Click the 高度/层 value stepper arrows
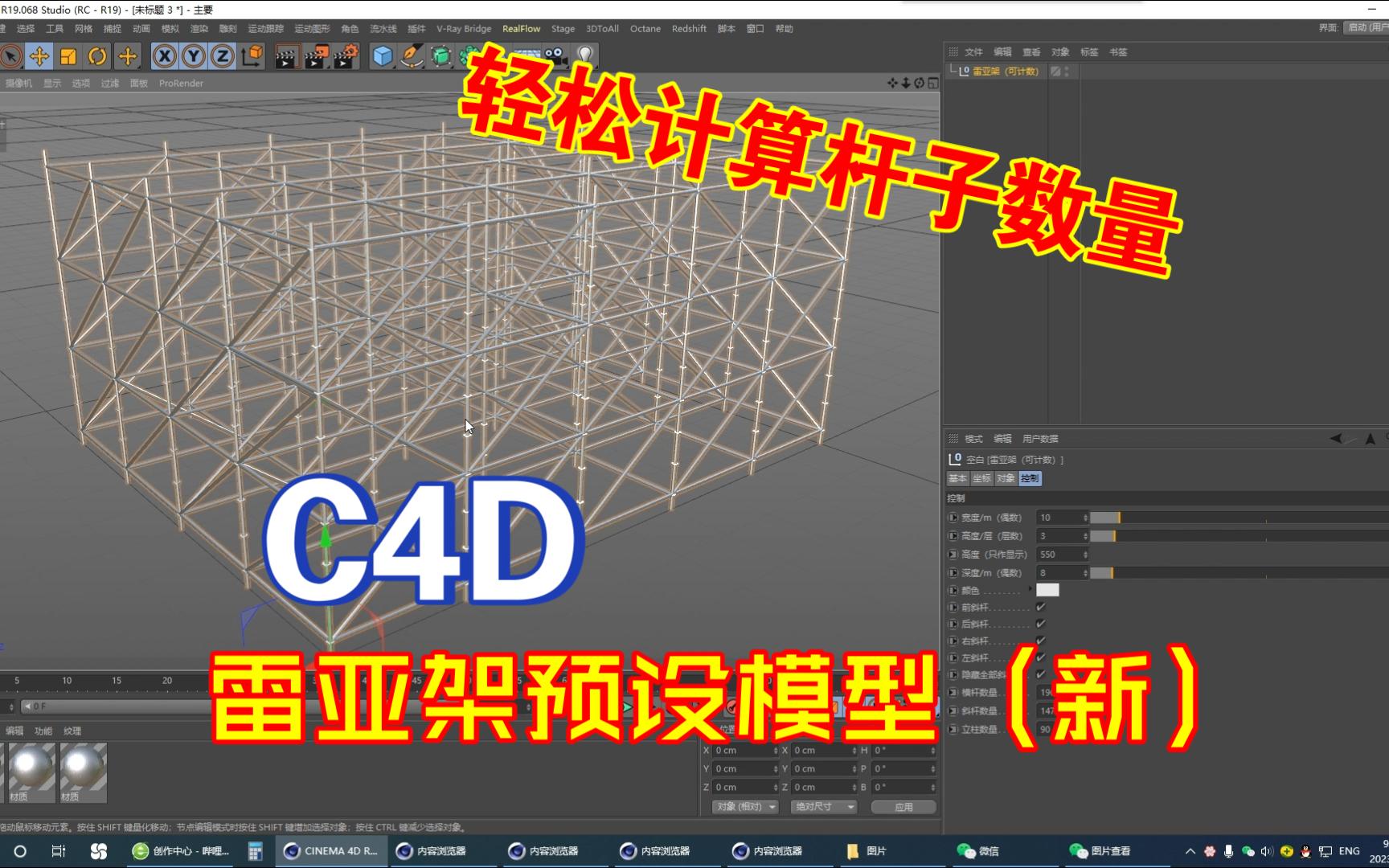This screenshot has height=868, width=1389. pos(1085,536)
